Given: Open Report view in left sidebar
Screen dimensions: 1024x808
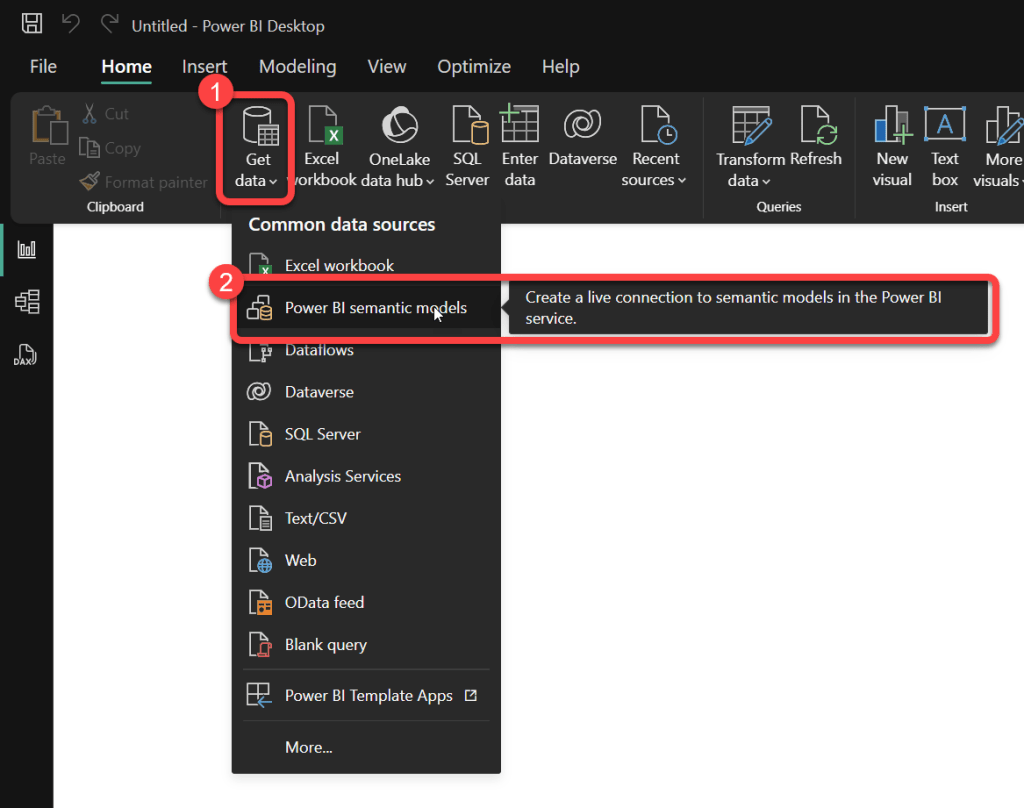Looking at the screenshot, I should tap(27, 249).
